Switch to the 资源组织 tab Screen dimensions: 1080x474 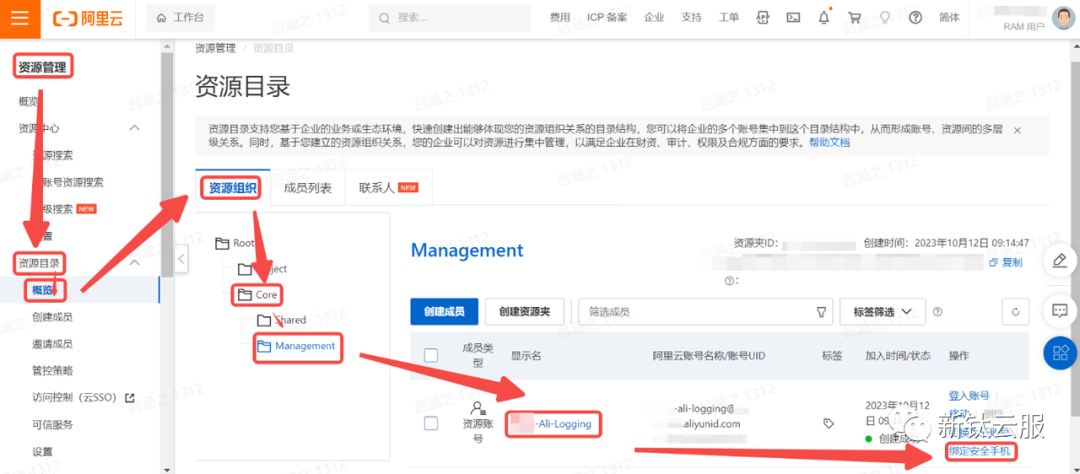tap(233, 188)
